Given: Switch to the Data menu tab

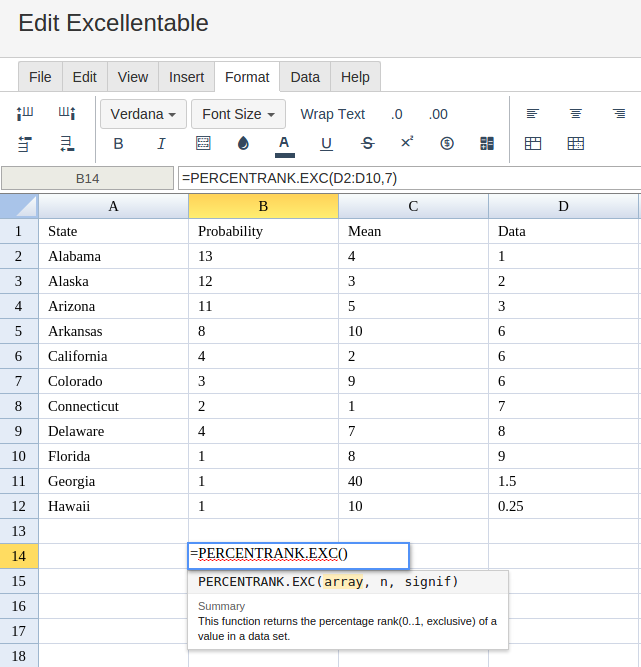Looking at the screenshot, I should coord(305,77).
